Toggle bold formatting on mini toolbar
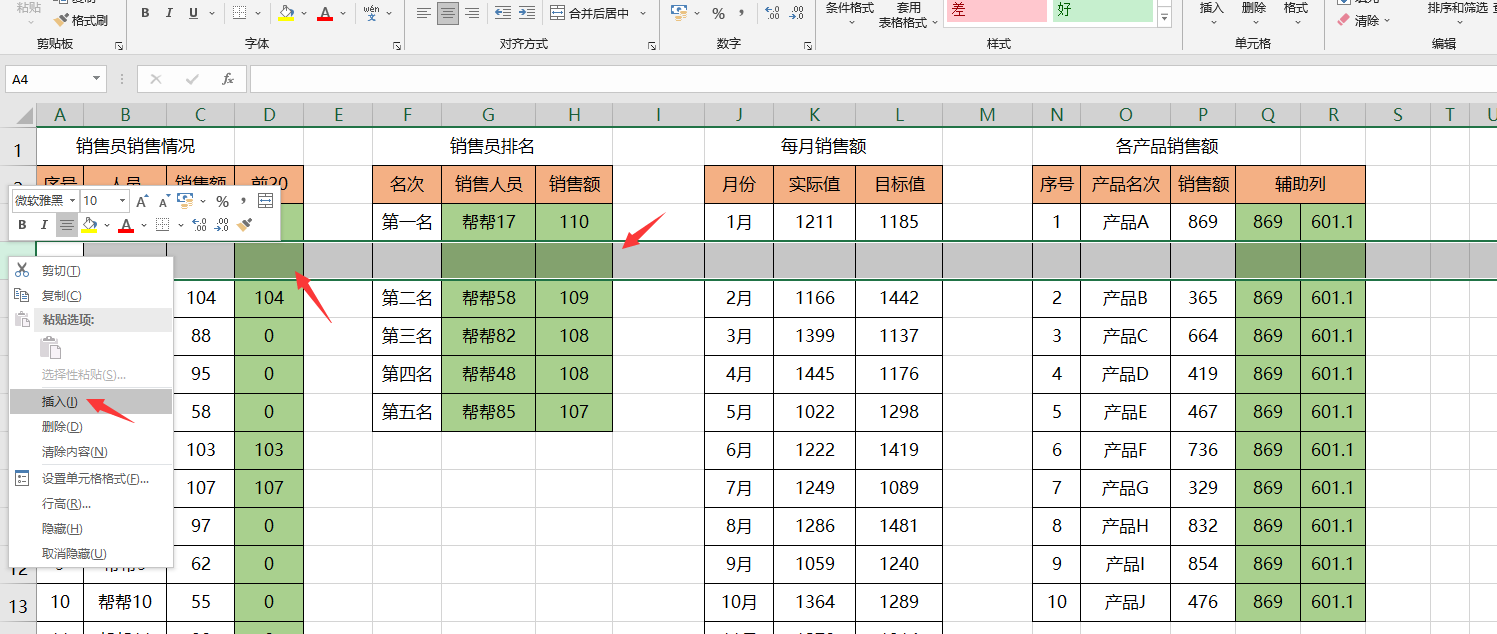The width and height of the screenshot is (1497, 634). (x=21, y=225)
